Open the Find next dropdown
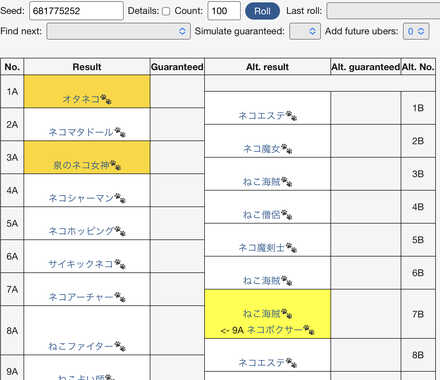The width and height of the screenshot is (440, 380). point(118,31)
